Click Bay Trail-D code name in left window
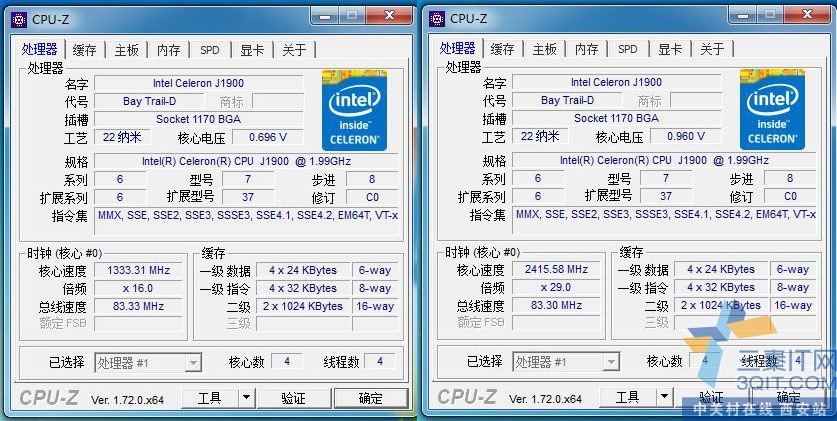Viewport: 837px width, 421px height. (x=149, y=101)
